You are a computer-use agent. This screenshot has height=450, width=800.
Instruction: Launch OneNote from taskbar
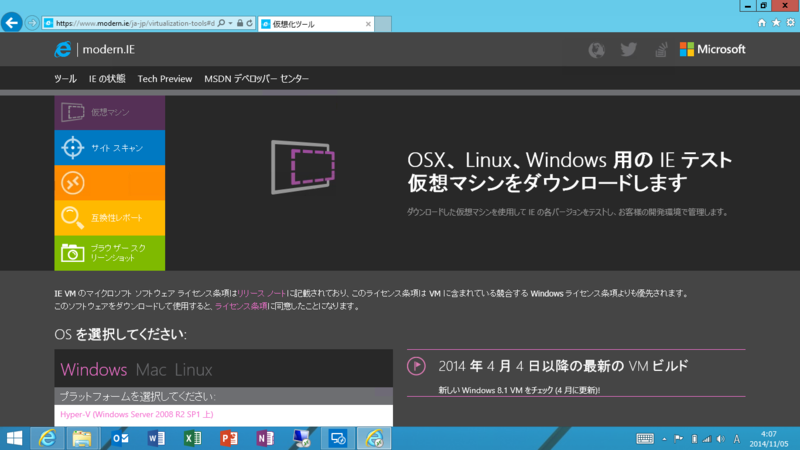(x=265, y=438)
